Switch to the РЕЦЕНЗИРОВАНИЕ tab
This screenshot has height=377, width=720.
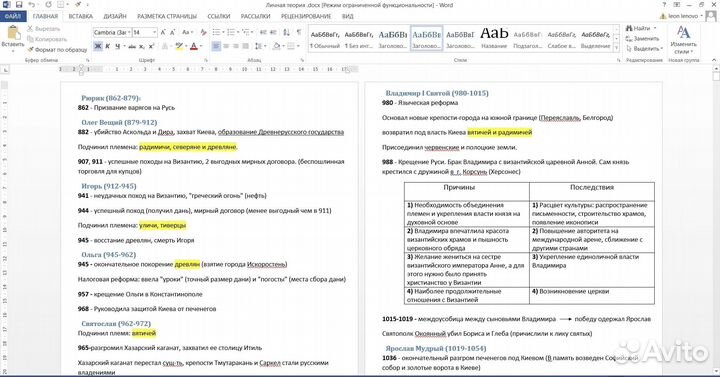pos(306,16)
